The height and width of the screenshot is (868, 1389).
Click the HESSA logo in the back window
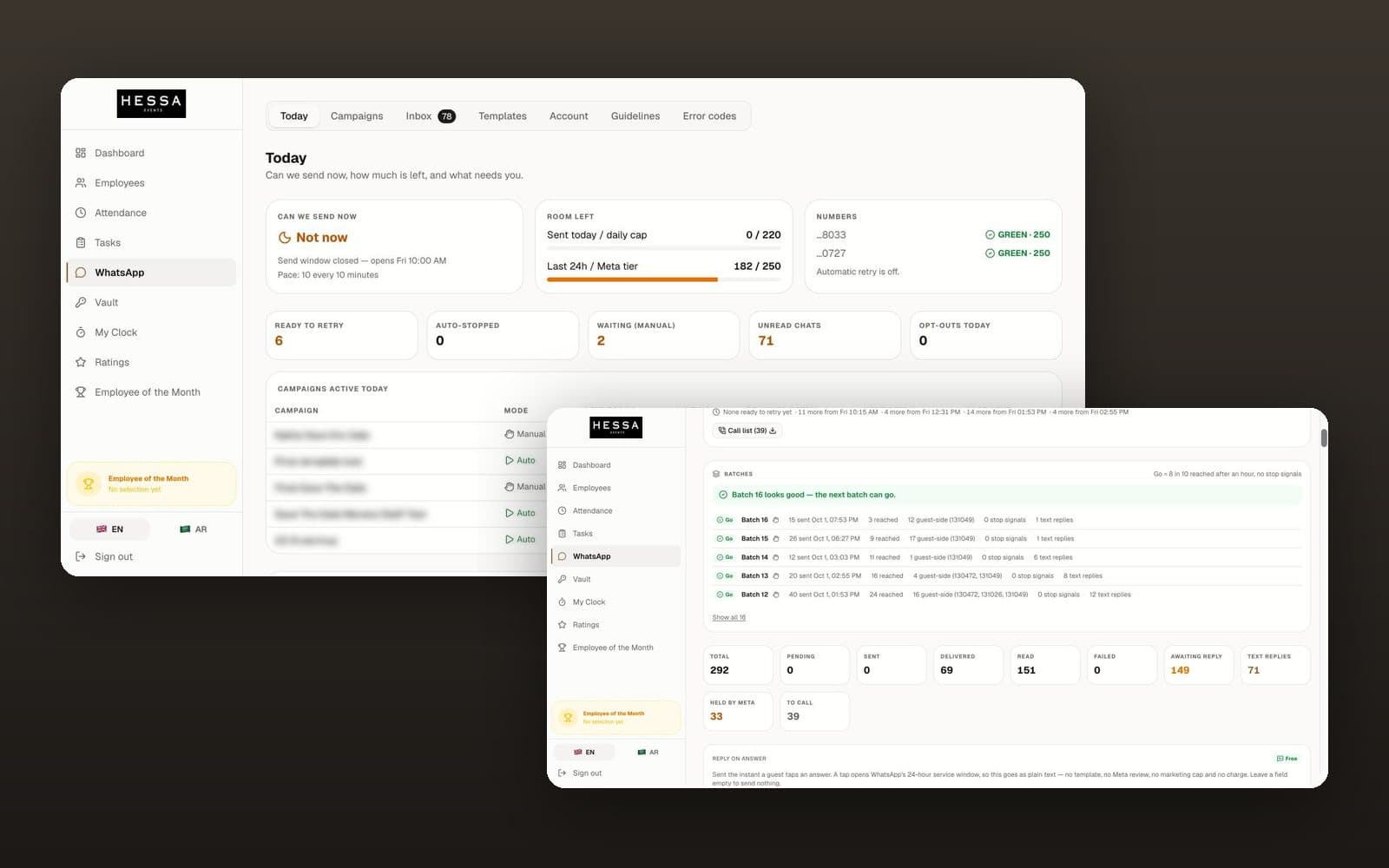(151, 103)
